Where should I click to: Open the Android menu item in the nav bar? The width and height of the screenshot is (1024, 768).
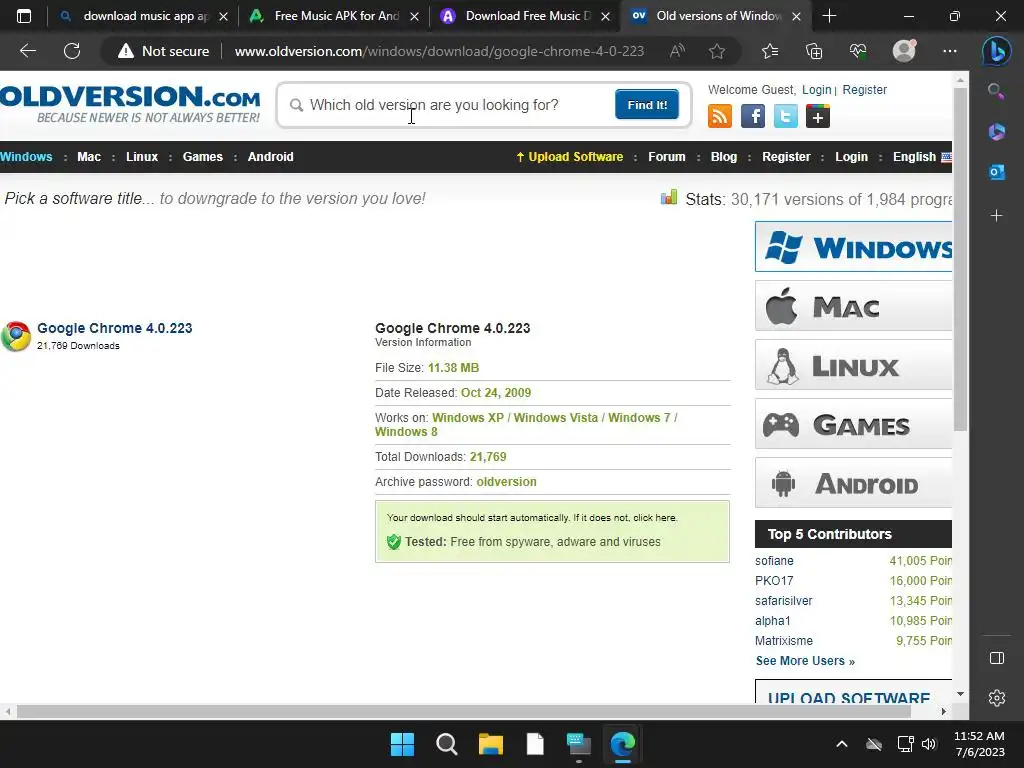[x=270, y=157]
